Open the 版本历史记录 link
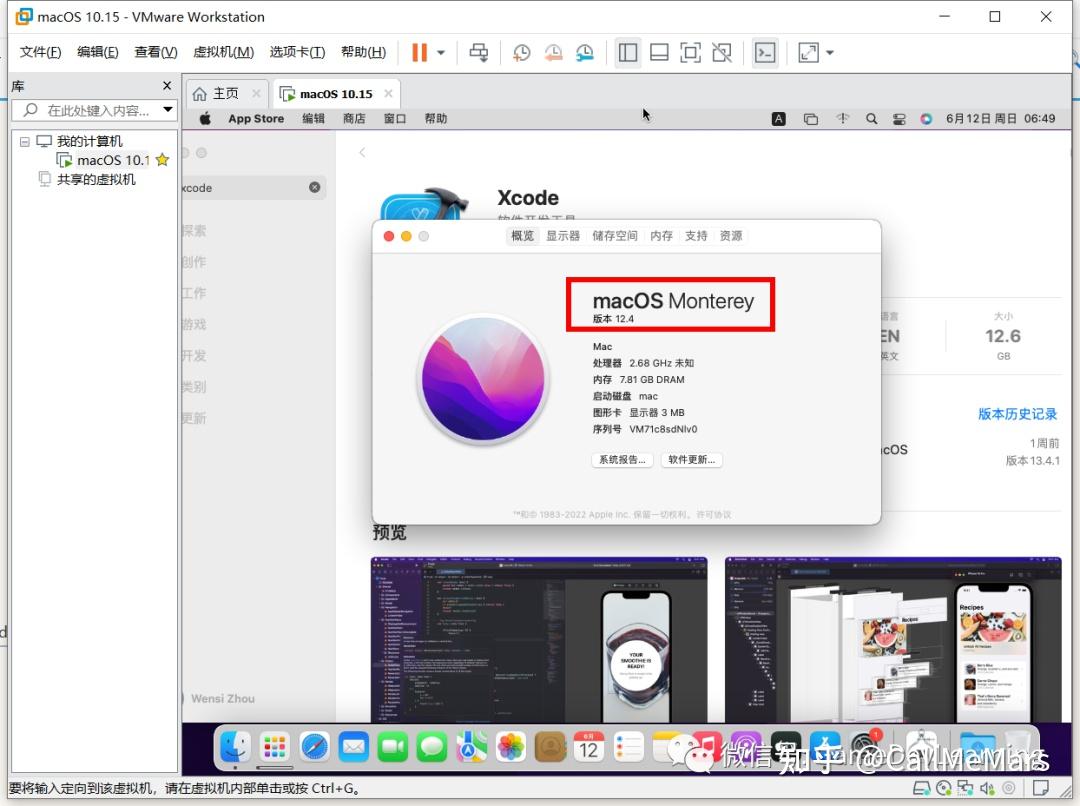This screenshot has height=806, width=1080. [1017, 414]
